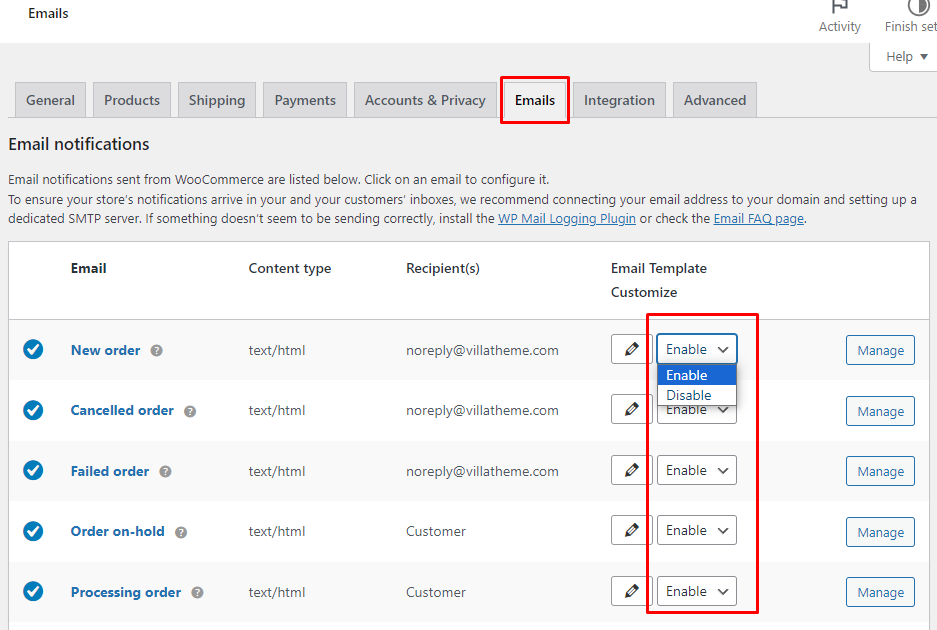Click the Manage button for Failed order
Screen dimensions: 937x630
880,471
